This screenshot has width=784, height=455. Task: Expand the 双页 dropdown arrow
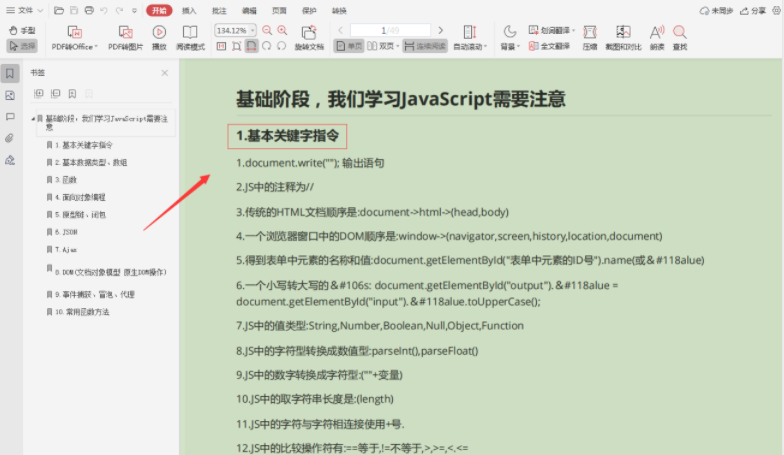[398, 46]
